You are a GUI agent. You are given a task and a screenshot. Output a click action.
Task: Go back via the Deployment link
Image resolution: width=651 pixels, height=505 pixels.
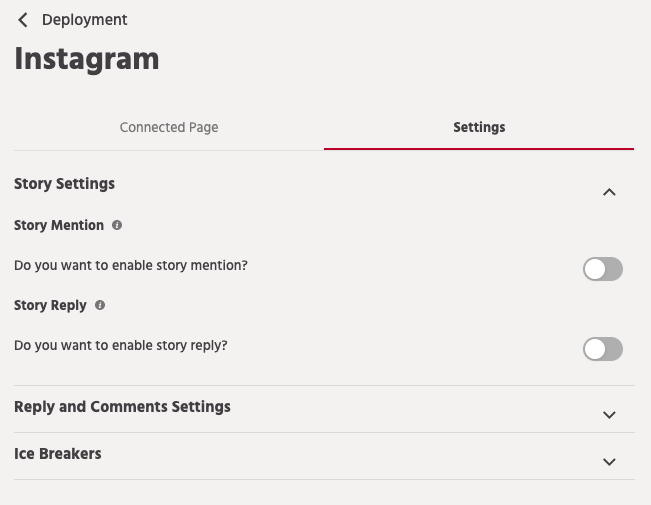pos(84,20)
